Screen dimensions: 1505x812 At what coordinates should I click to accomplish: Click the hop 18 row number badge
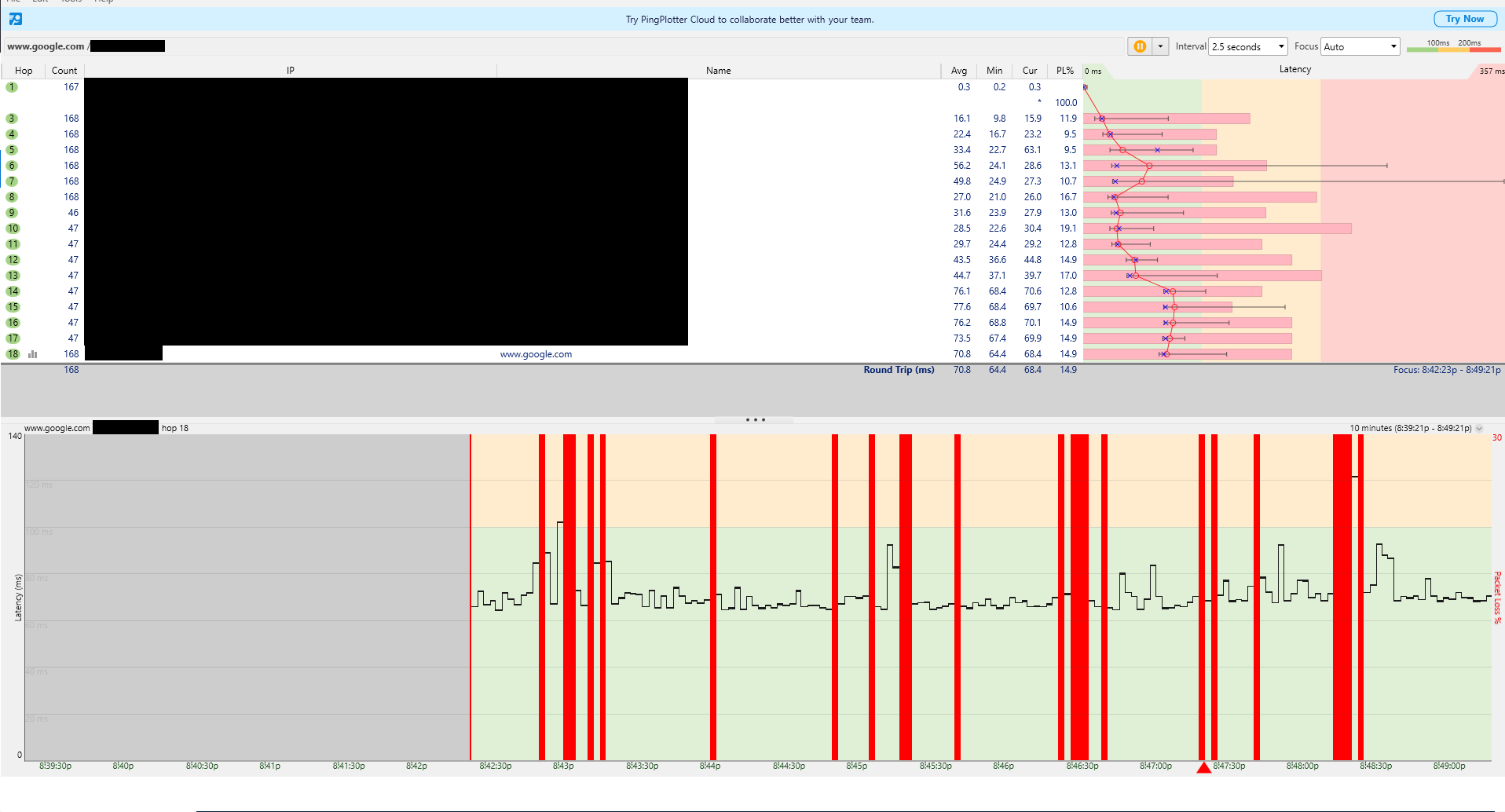tap(11, 354)
